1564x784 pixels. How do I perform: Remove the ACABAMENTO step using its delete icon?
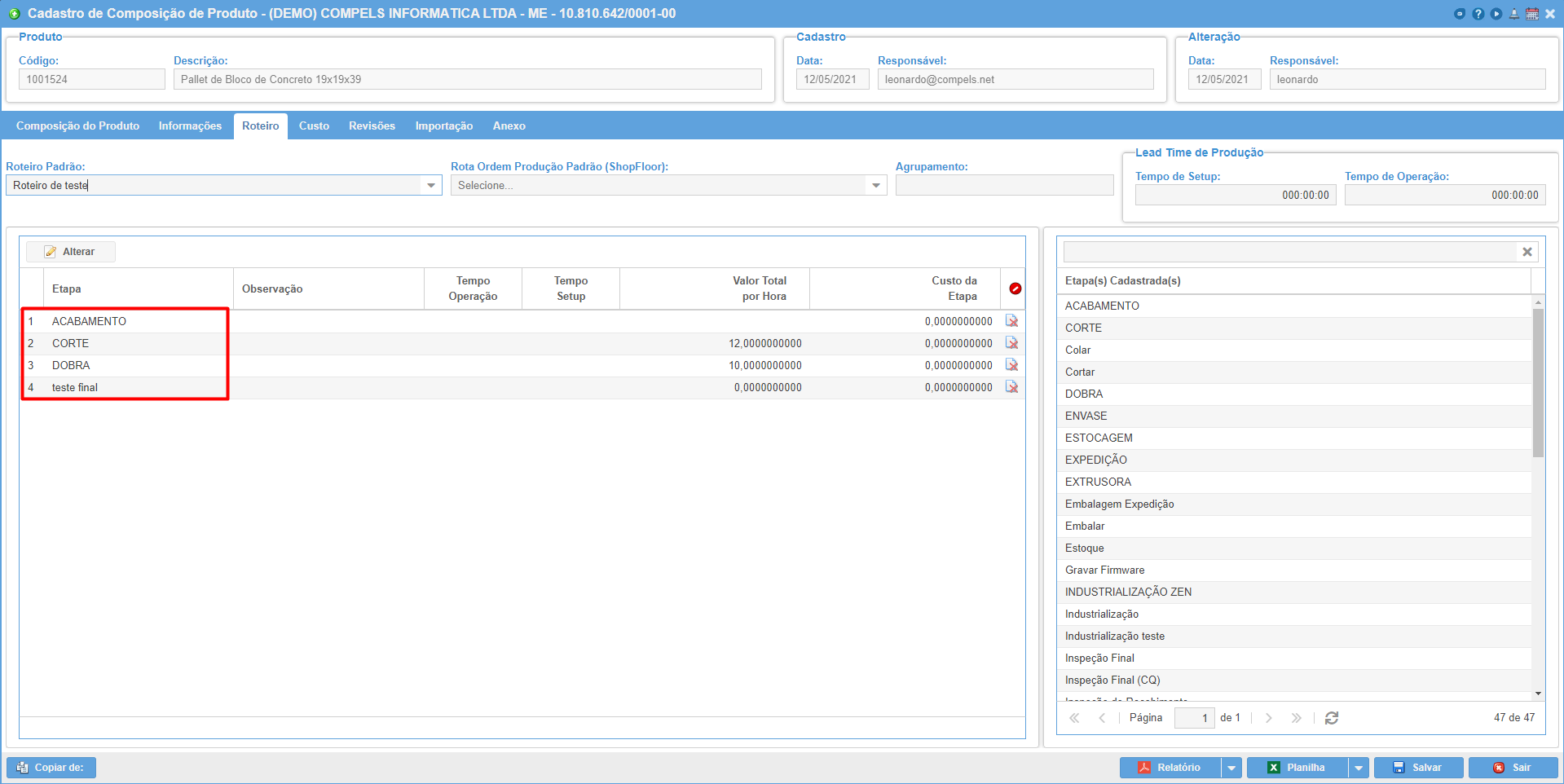[x=1012, y=321]
